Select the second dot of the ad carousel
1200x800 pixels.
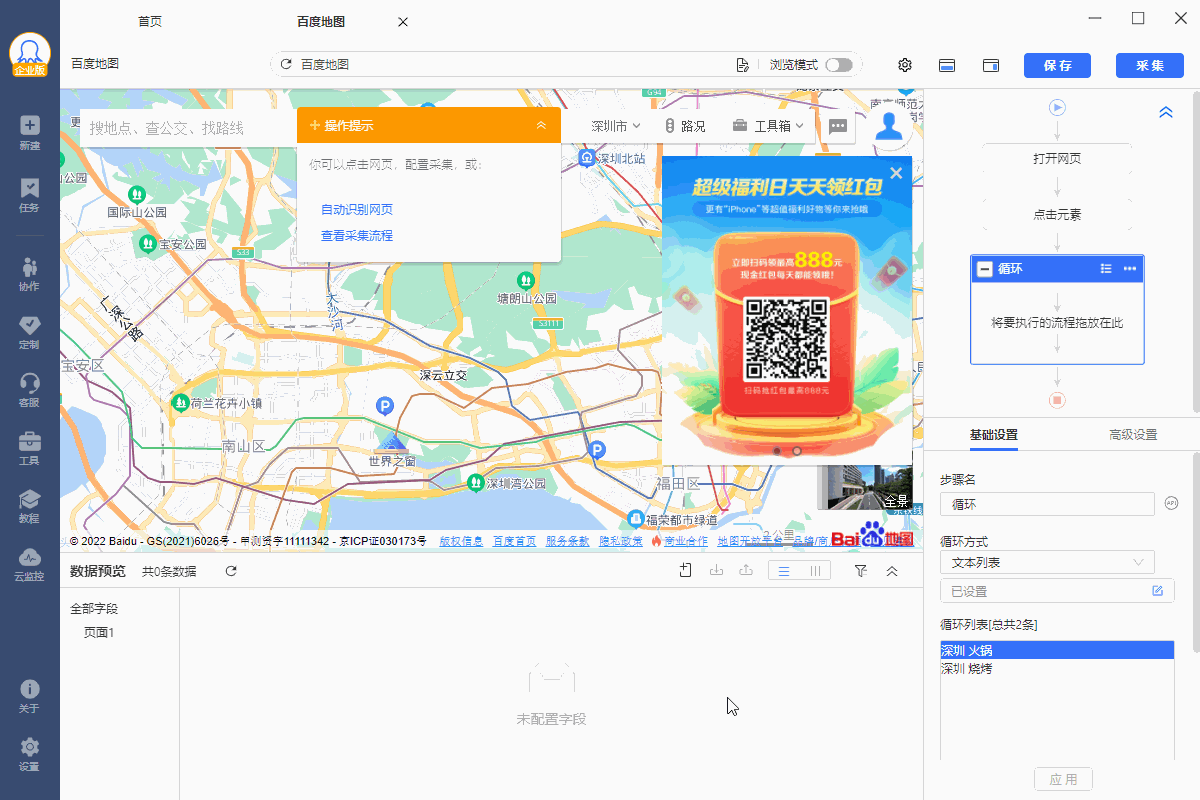pos(797,451)
